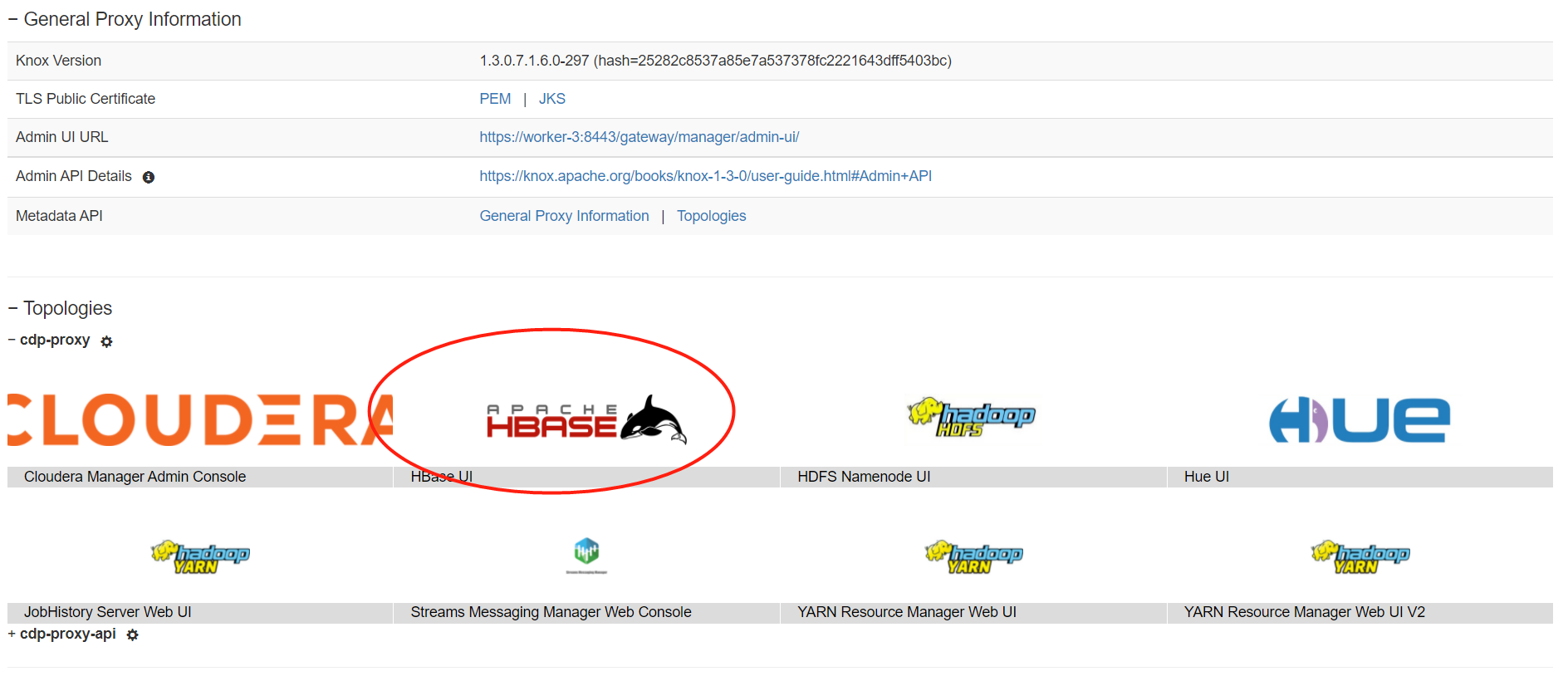Click the Hue UI label
Image resolution: width=1568 pixels, height=681 pixels.
[1207, 477]
